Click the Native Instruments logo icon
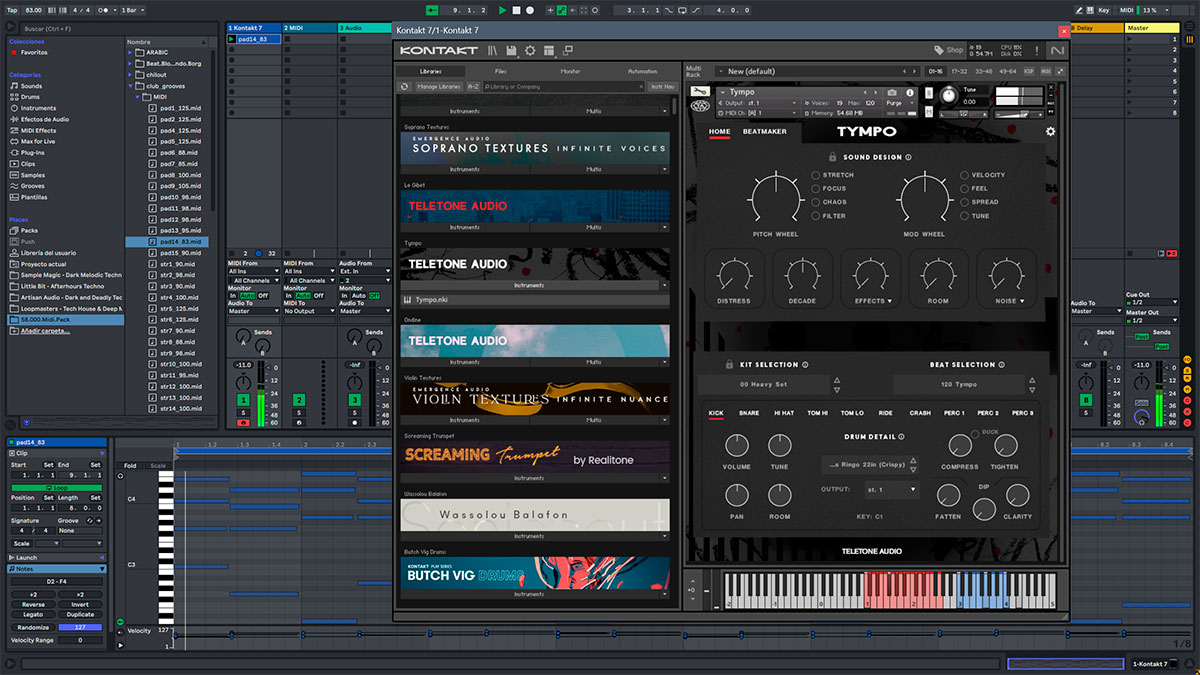Viewport: 1200px width, 675px height. (x=1057, y=51)
